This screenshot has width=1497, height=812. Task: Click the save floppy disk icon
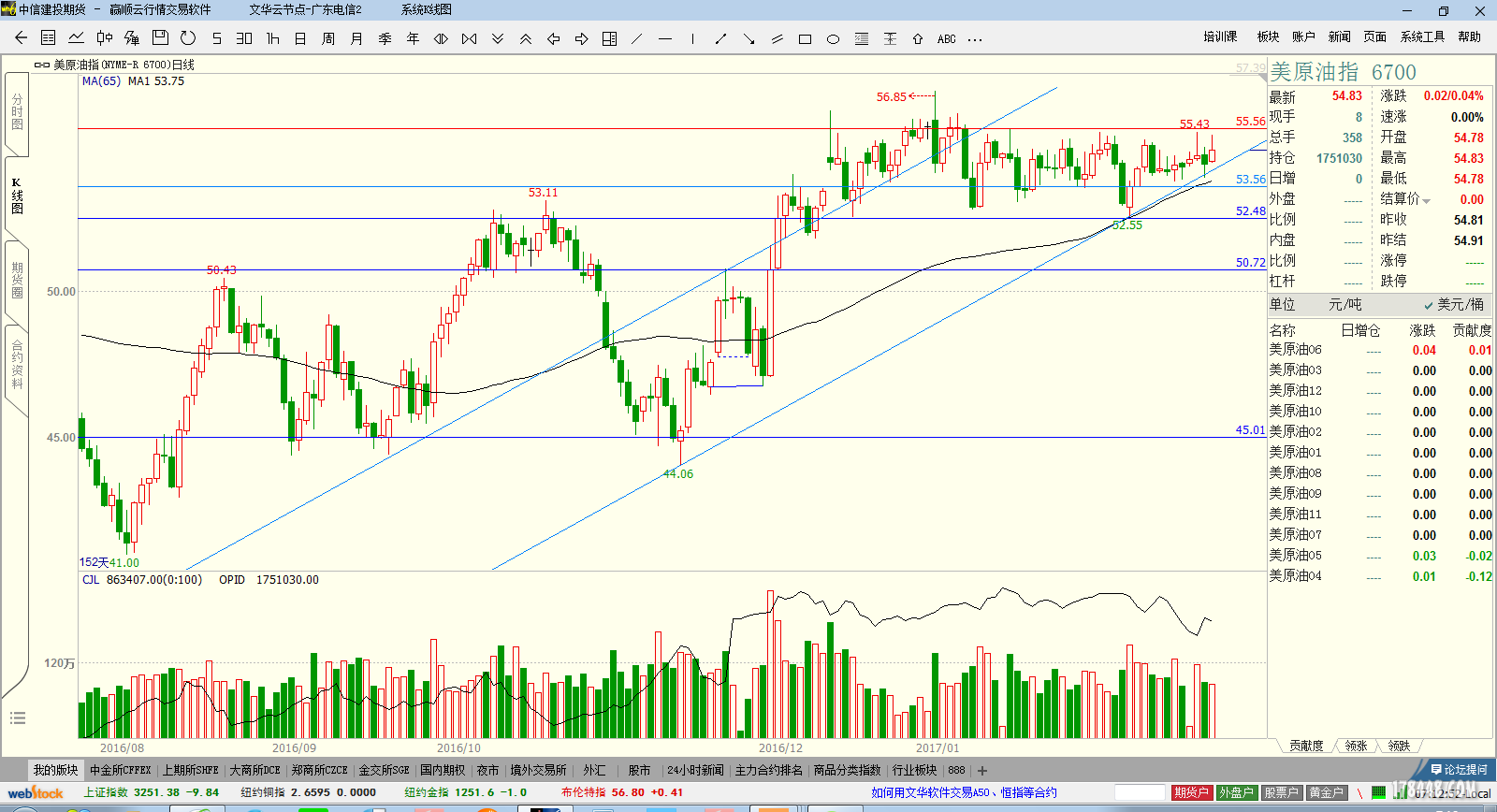click(x=160, y=38)
